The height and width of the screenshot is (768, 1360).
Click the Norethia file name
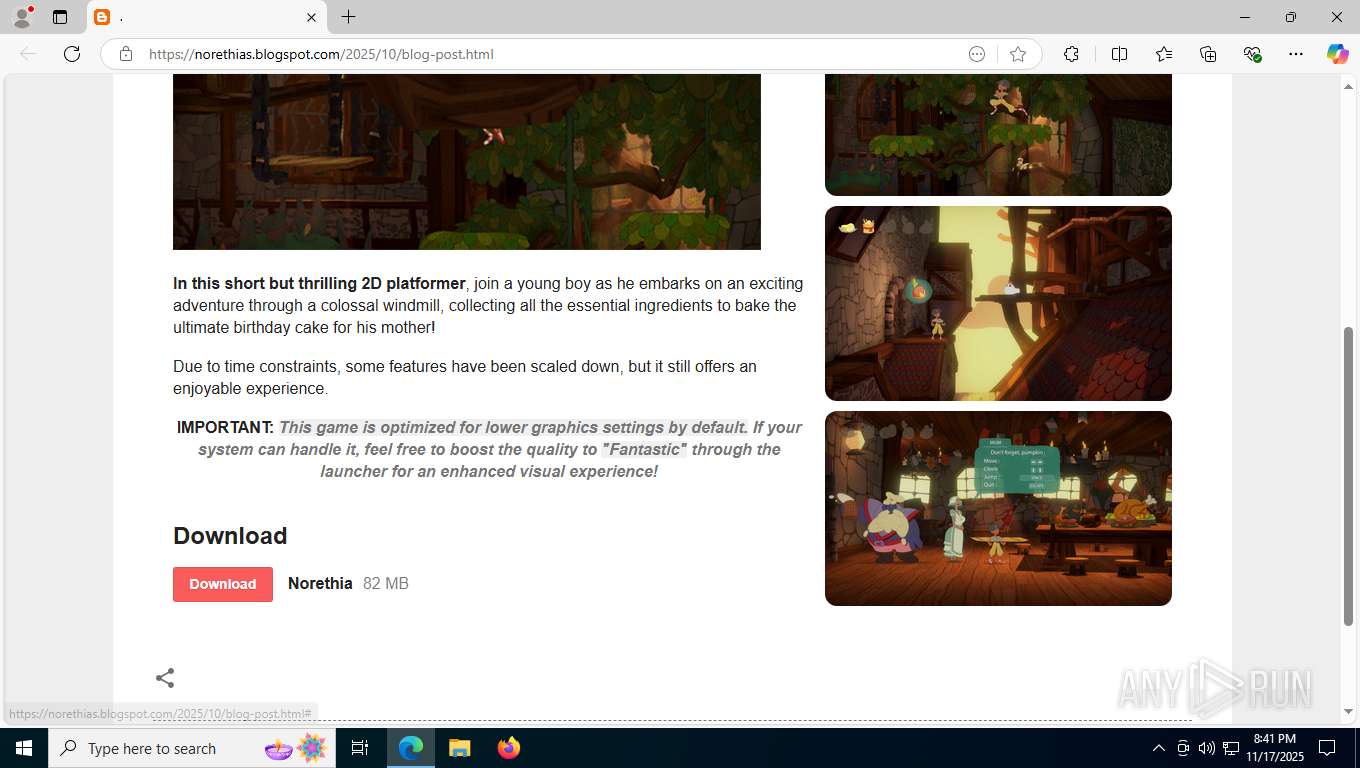[320, 583]
